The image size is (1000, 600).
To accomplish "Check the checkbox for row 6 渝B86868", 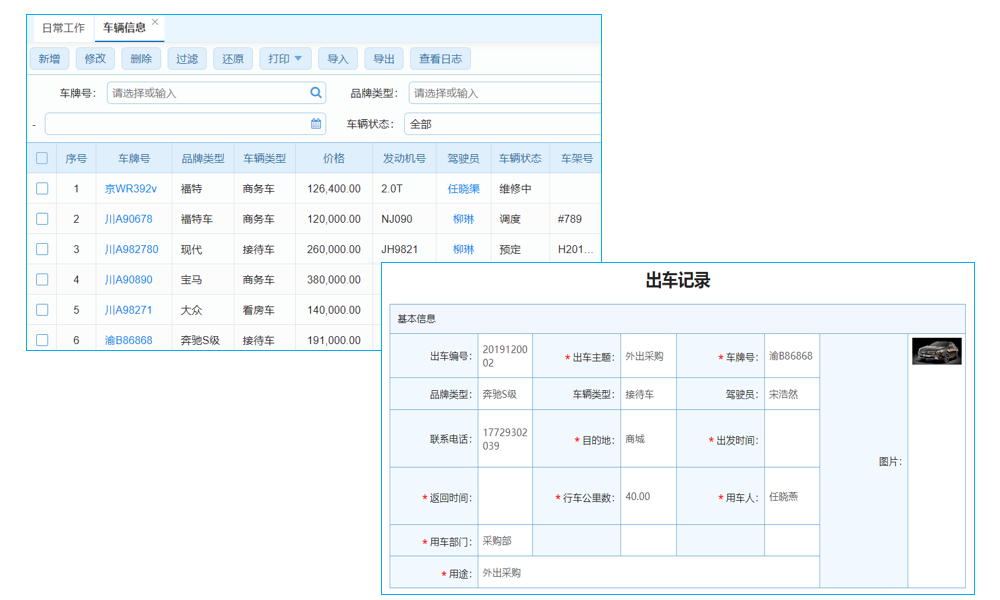I will (42, 339).
